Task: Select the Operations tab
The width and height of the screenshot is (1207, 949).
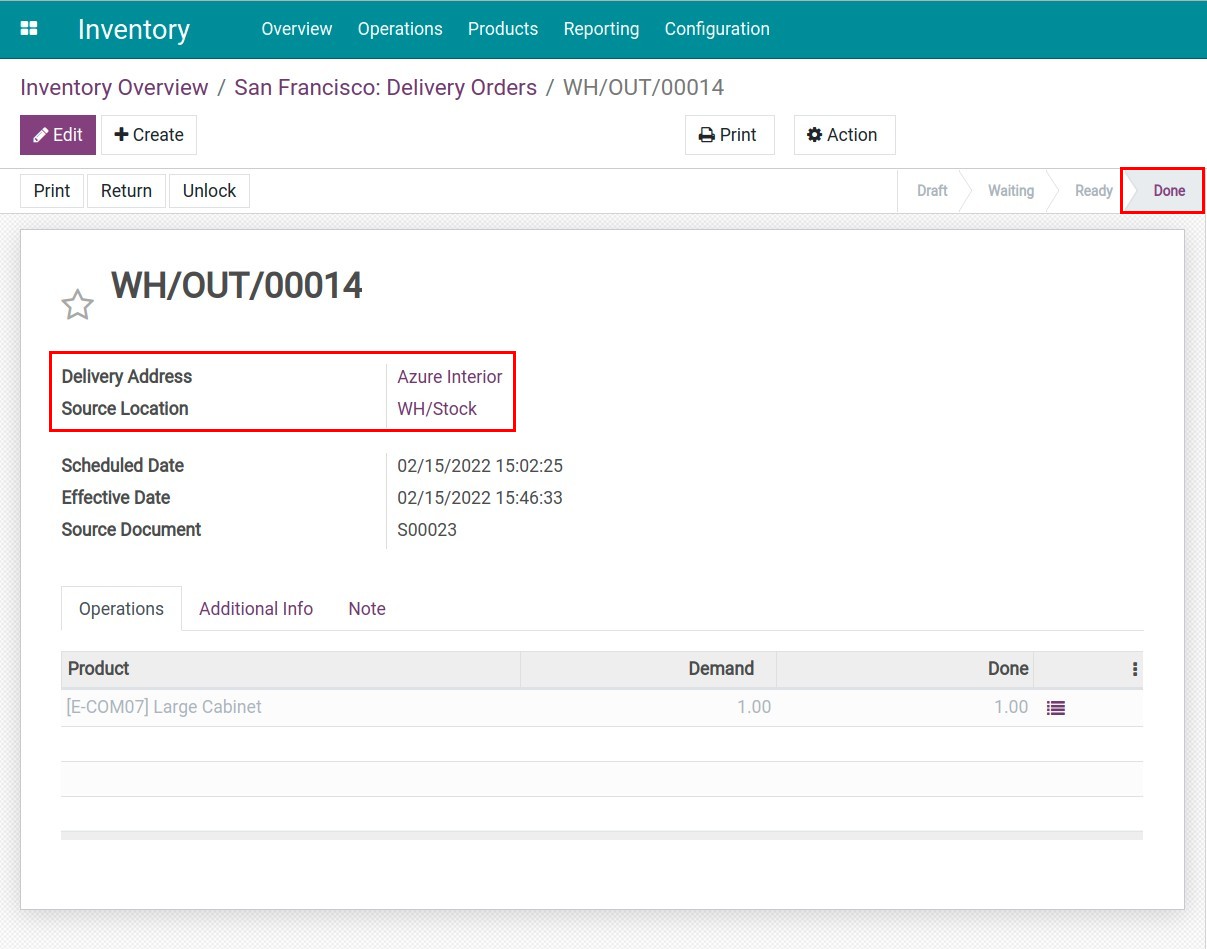Action: click(x=122, y=609)
